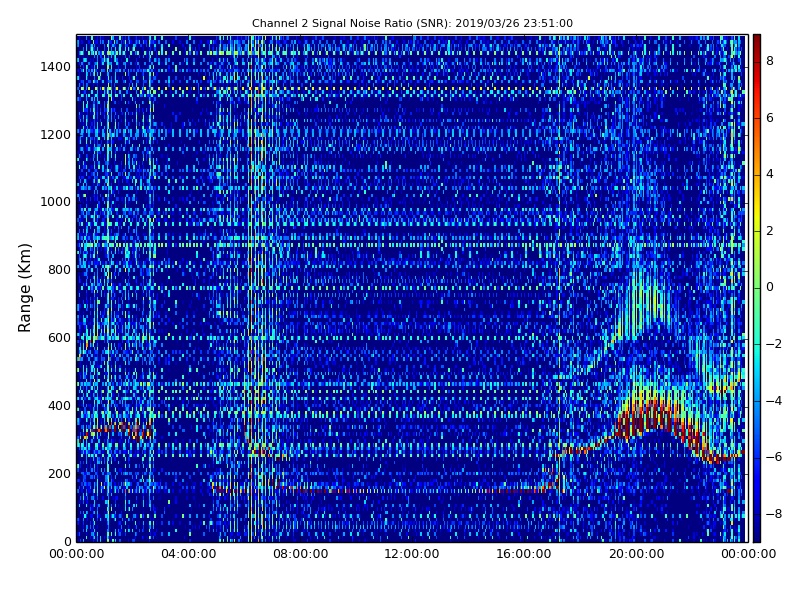Click the colorbar label −6

774,457
